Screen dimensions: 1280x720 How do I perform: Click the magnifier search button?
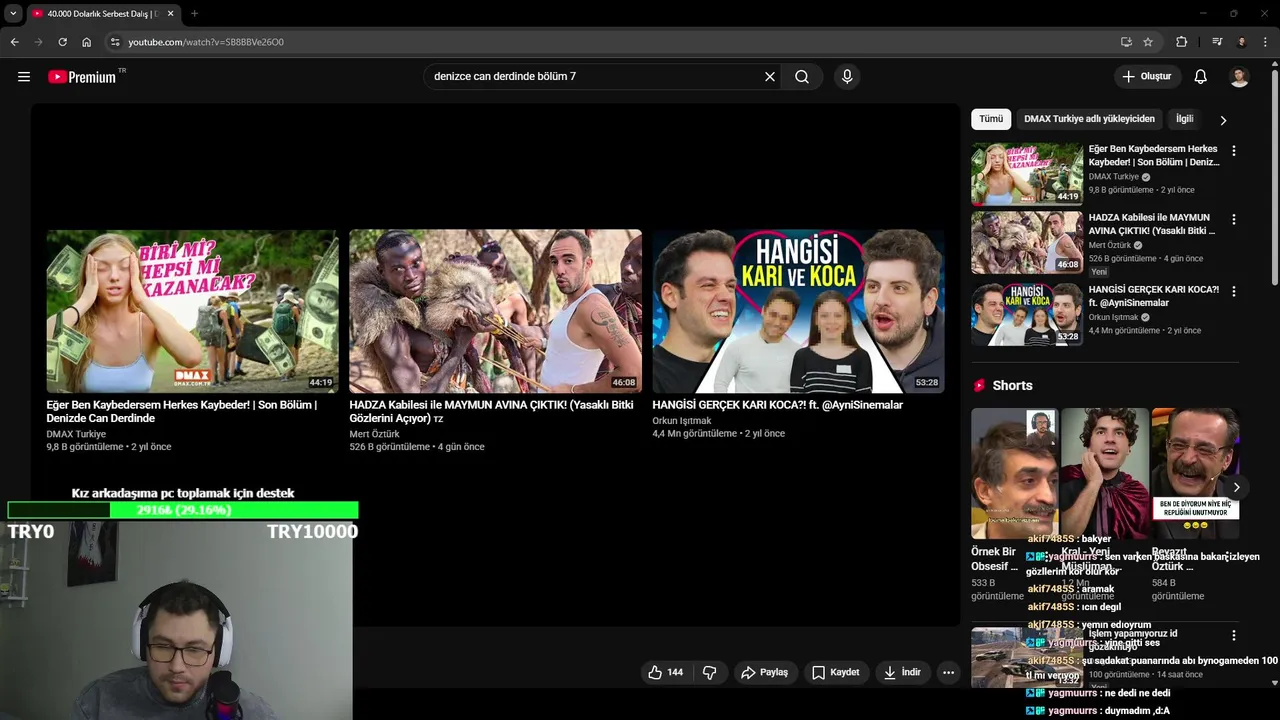[802, 76]
